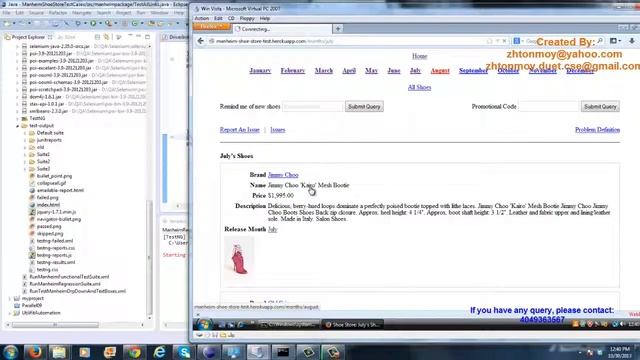Open the Windows Explorer taskbar icon
Image resolution: width=640 pixels, height=360 pixels.
click(x=59, y=352)
